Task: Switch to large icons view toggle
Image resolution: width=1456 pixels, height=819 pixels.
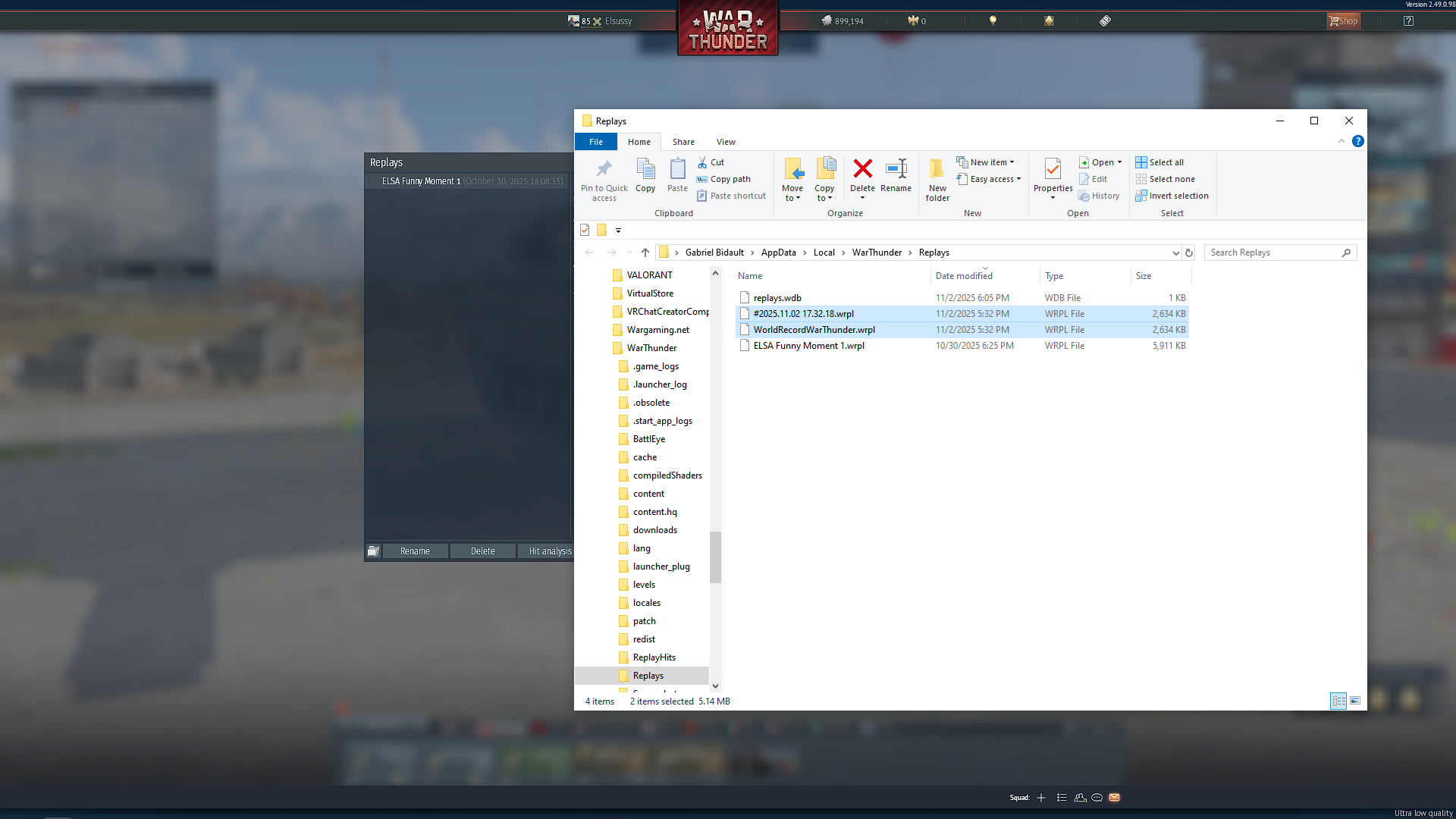Action: [x=1355, y=701]
